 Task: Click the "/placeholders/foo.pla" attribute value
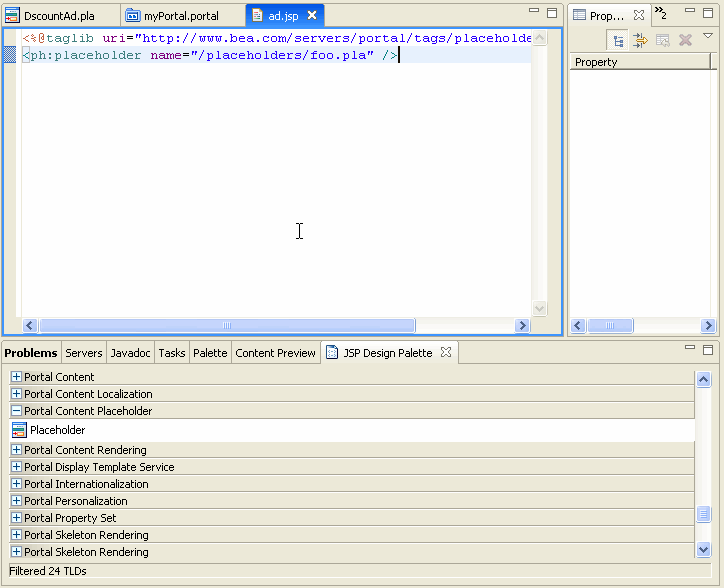(x=282, y=55)
